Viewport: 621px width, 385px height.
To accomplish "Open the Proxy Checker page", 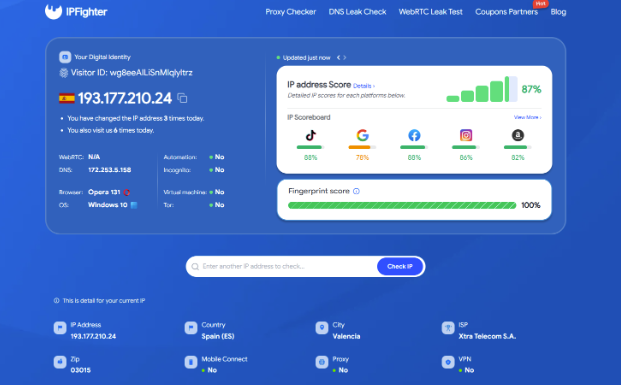I will 290,12.
